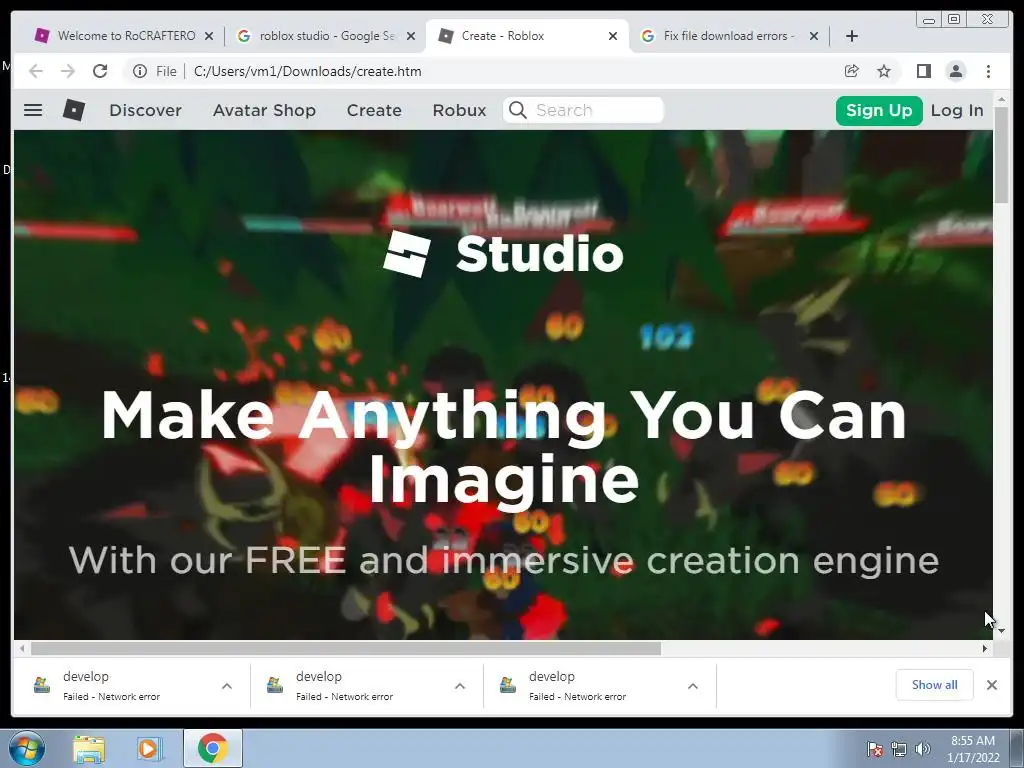Bookmark this tab with star icon
The width and height of the screenshot is (1024, 768).
tap(884, 71)
